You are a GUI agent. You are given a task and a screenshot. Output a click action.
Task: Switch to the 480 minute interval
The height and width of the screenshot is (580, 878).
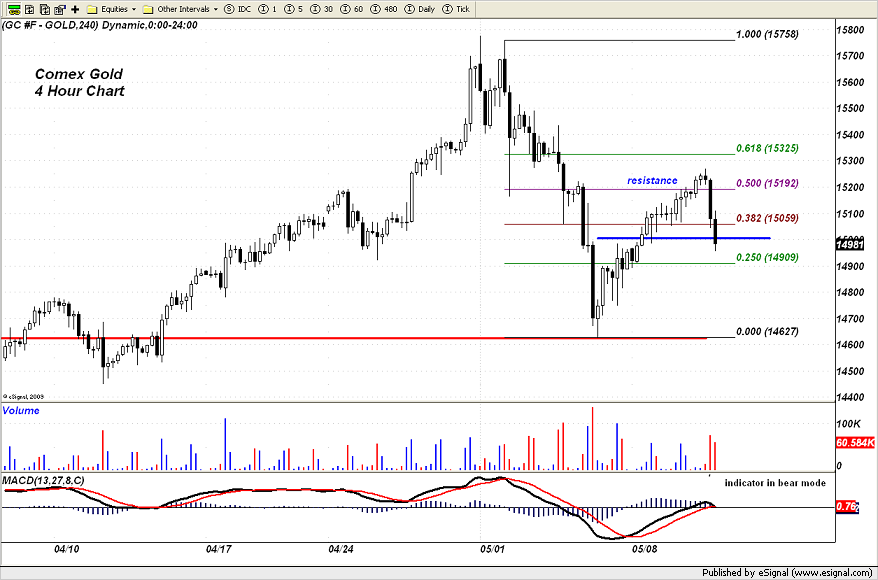coord(384,9)
